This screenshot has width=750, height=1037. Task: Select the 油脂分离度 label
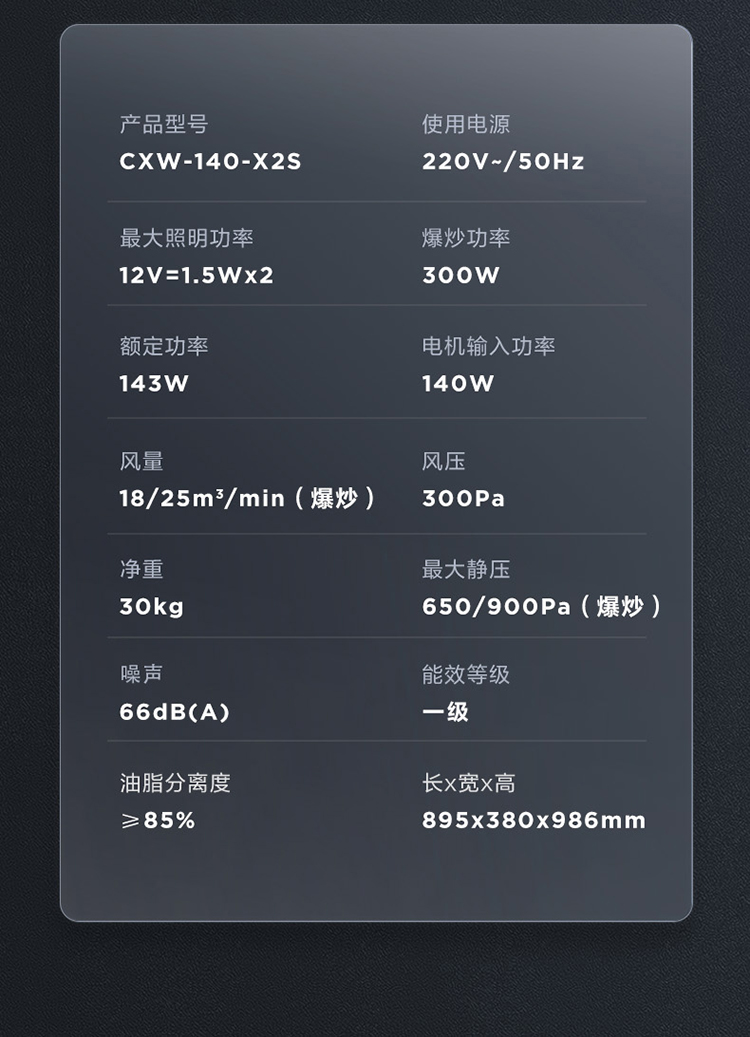tap(175, 783)
